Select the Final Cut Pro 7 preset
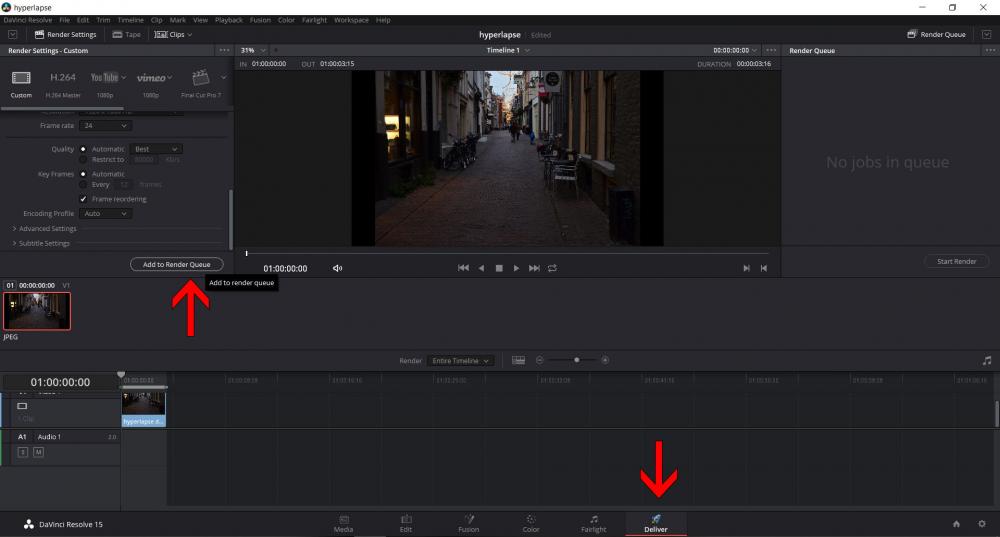The height and width of the screenshot is (537, 1000). 200,78
